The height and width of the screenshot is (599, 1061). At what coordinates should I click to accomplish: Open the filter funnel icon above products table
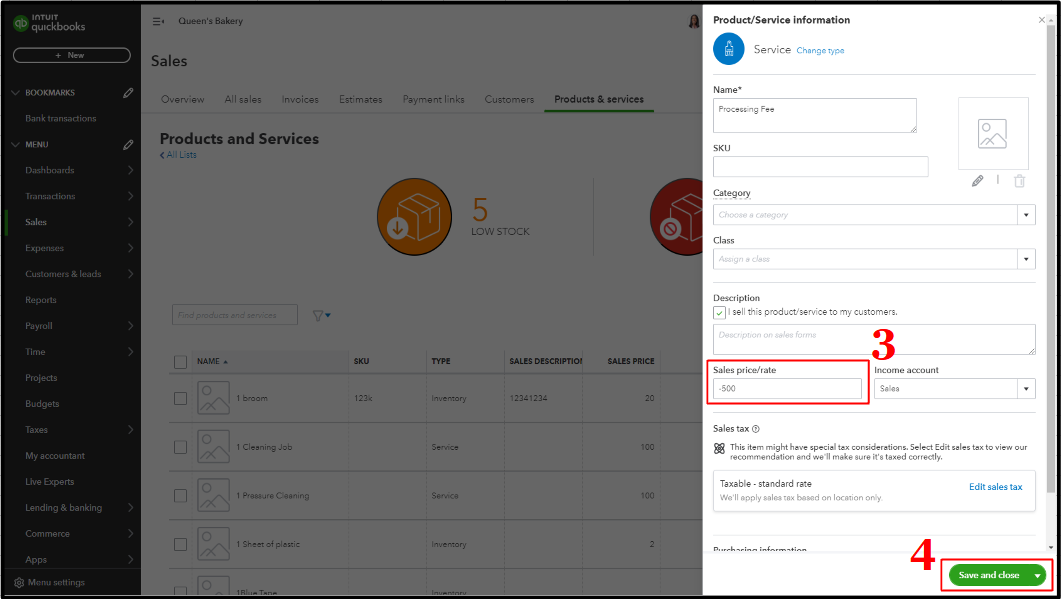click(x=318, y=314)
